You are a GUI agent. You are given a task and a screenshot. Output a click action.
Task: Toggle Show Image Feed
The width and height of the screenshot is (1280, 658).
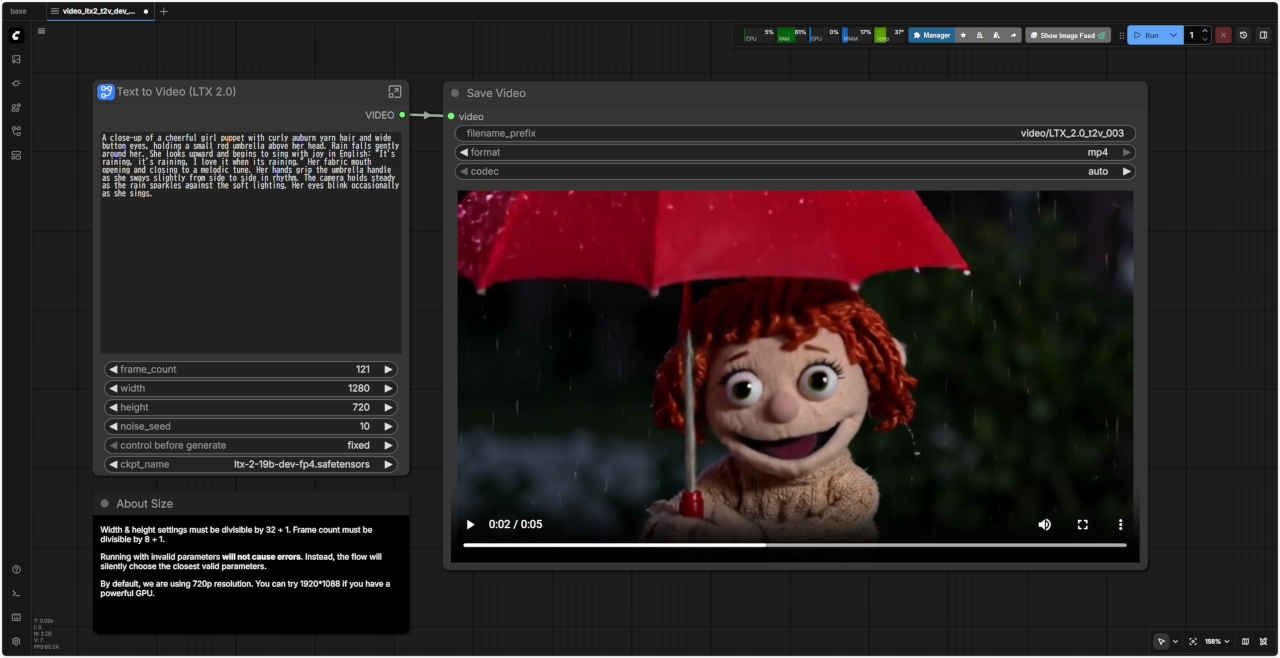coord(1067,35)
